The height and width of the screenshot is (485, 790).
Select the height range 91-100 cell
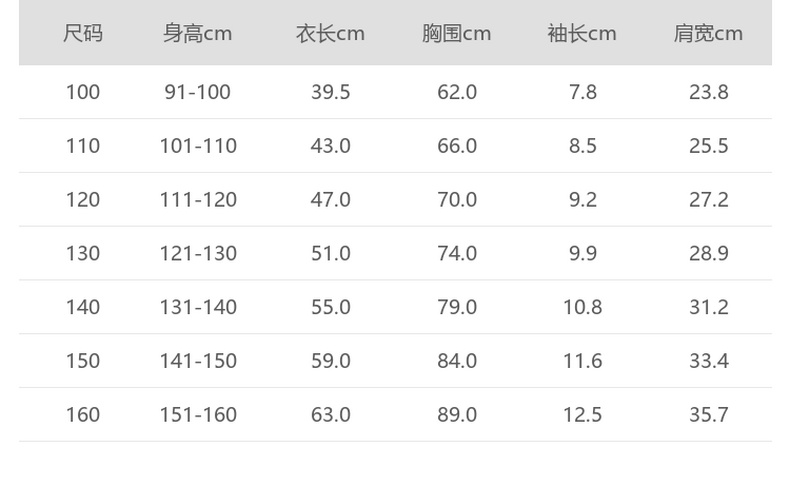click(x=197, y=92)
